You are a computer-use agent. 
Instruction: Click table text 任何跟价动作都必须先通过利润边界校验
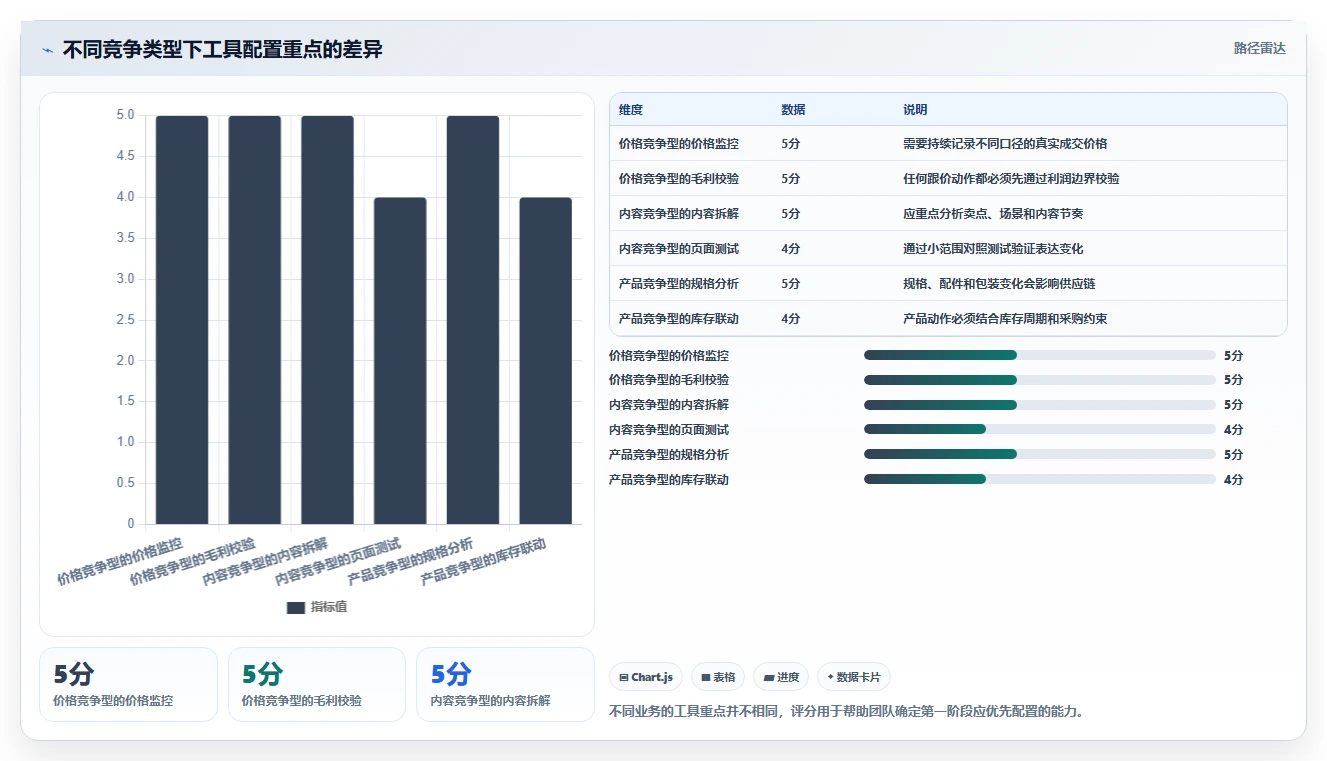[1011, 179]
